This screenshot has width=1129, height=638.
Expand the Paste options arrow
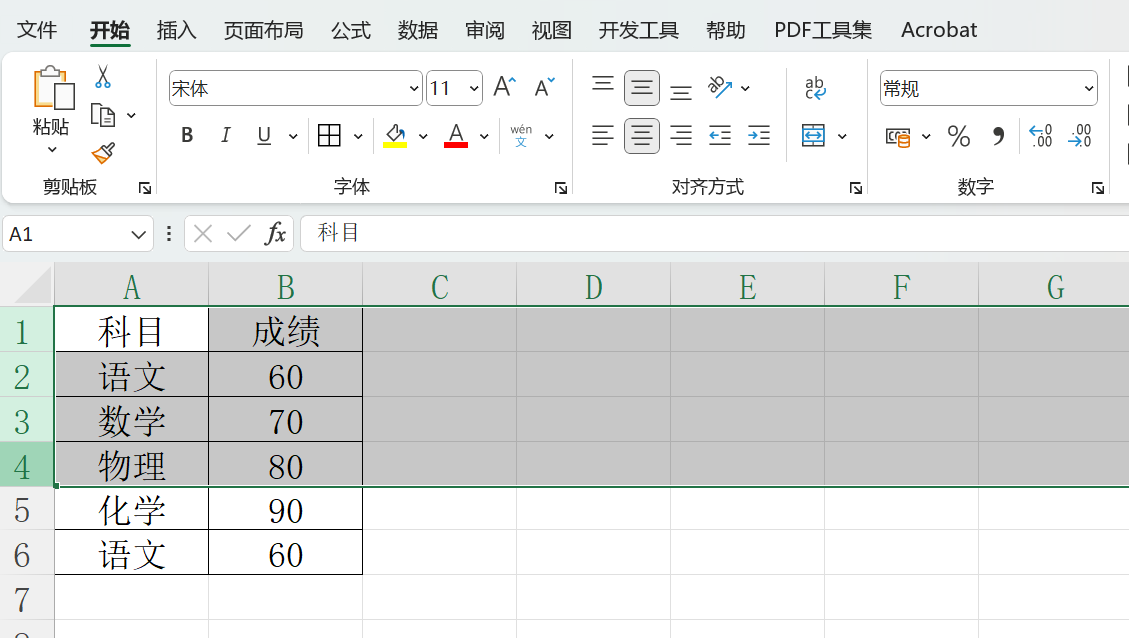point(52,150)
